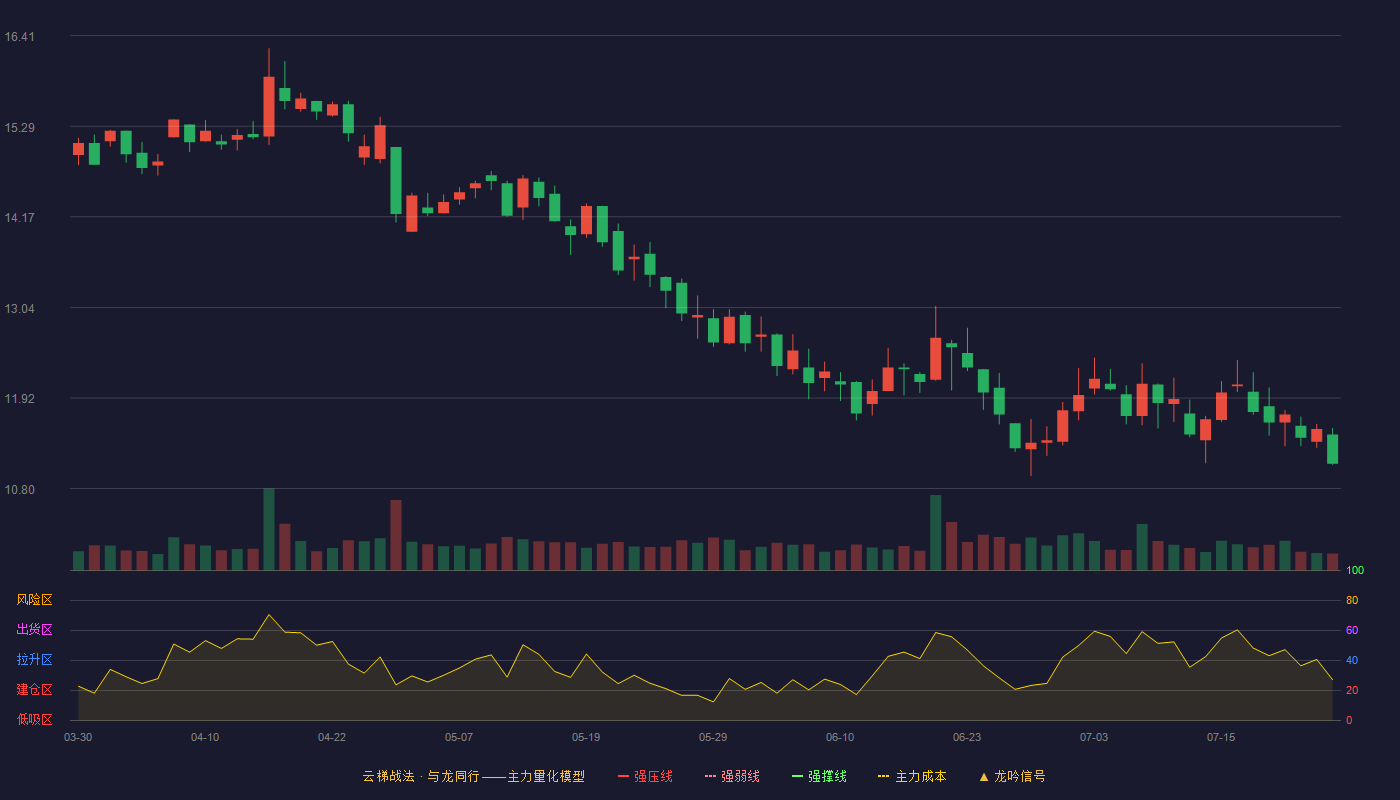The width and height of the screenshot is (1400, 800).
Task: Click the 20 indicator scale value
Action: click(x=1352, y=690)
